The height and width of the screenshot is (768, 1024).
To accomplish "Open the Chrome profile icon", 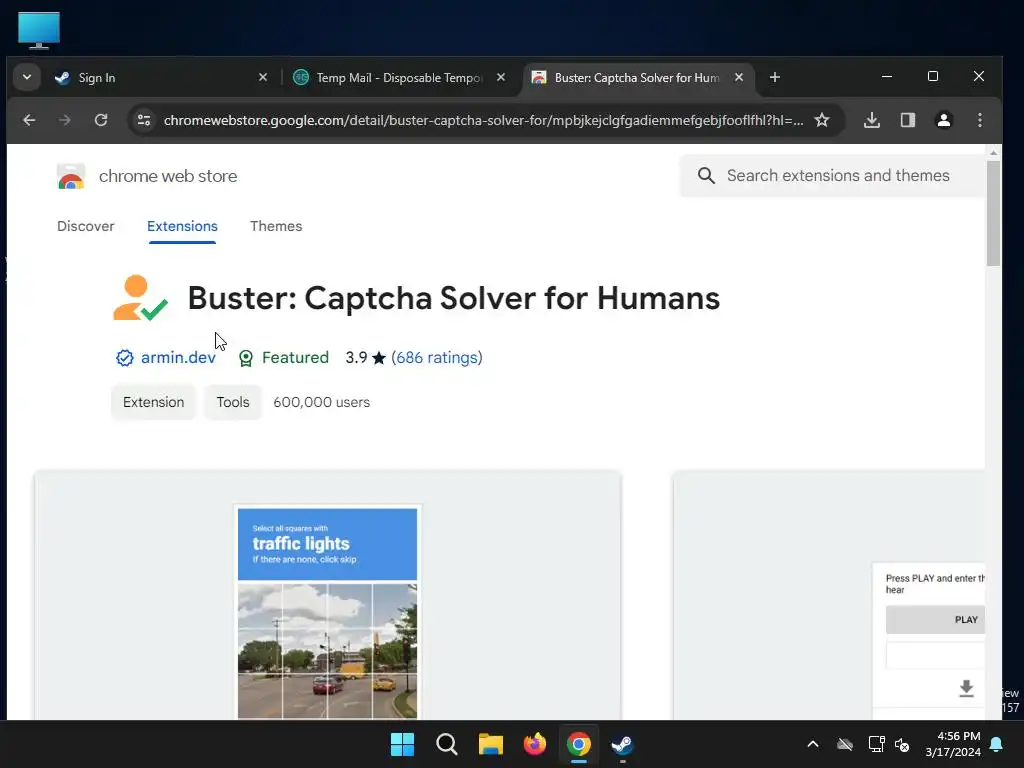I will (944, 120).
